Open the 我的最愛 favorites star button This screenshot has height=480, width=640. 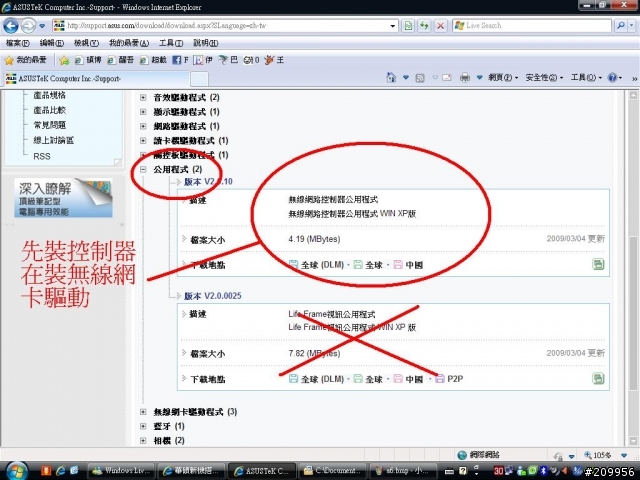pyautogui.click(x=25, y=60)
